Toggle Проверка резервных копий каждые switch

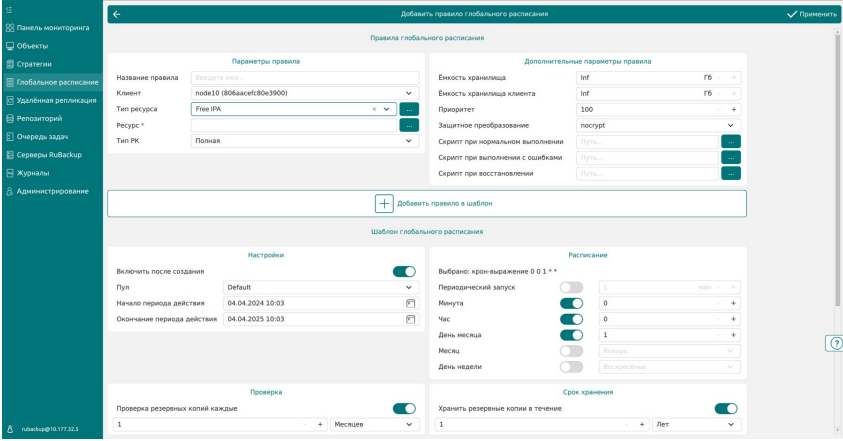404,409
